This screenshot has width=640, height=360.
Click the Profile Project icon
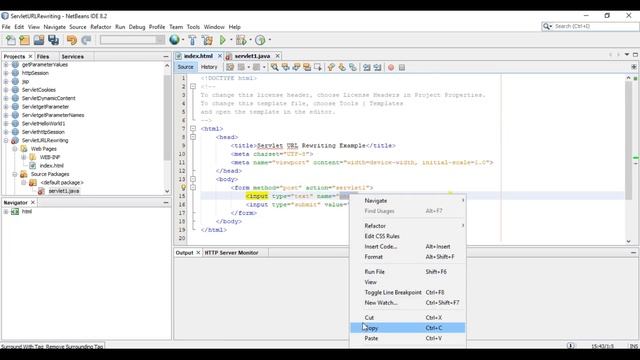point(260,40)
